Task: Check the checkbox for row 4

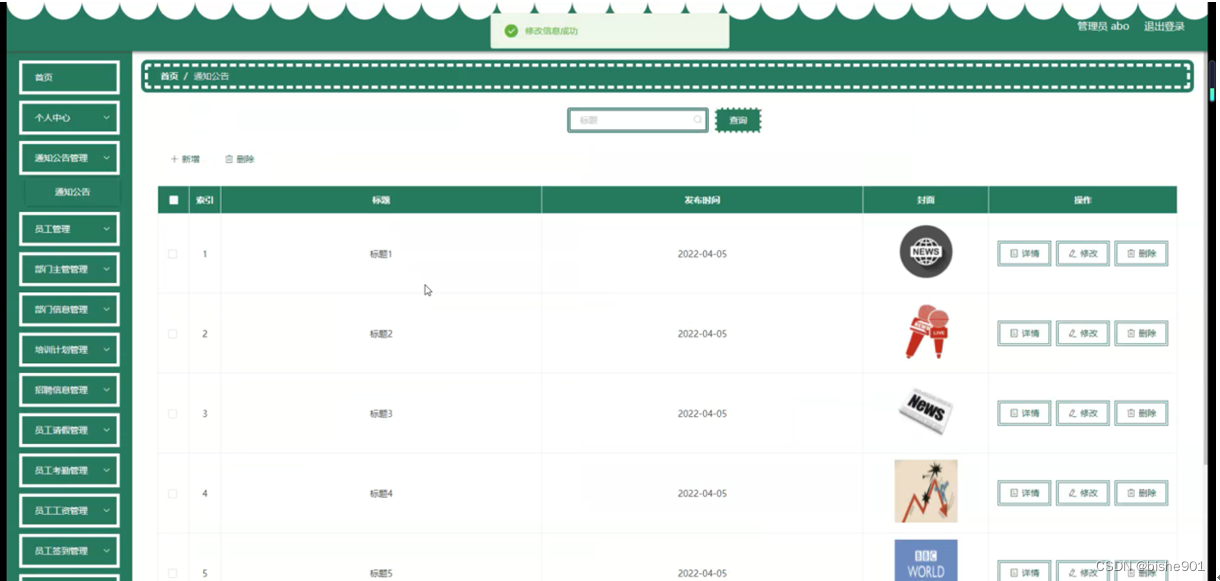Action: [172, 494]
